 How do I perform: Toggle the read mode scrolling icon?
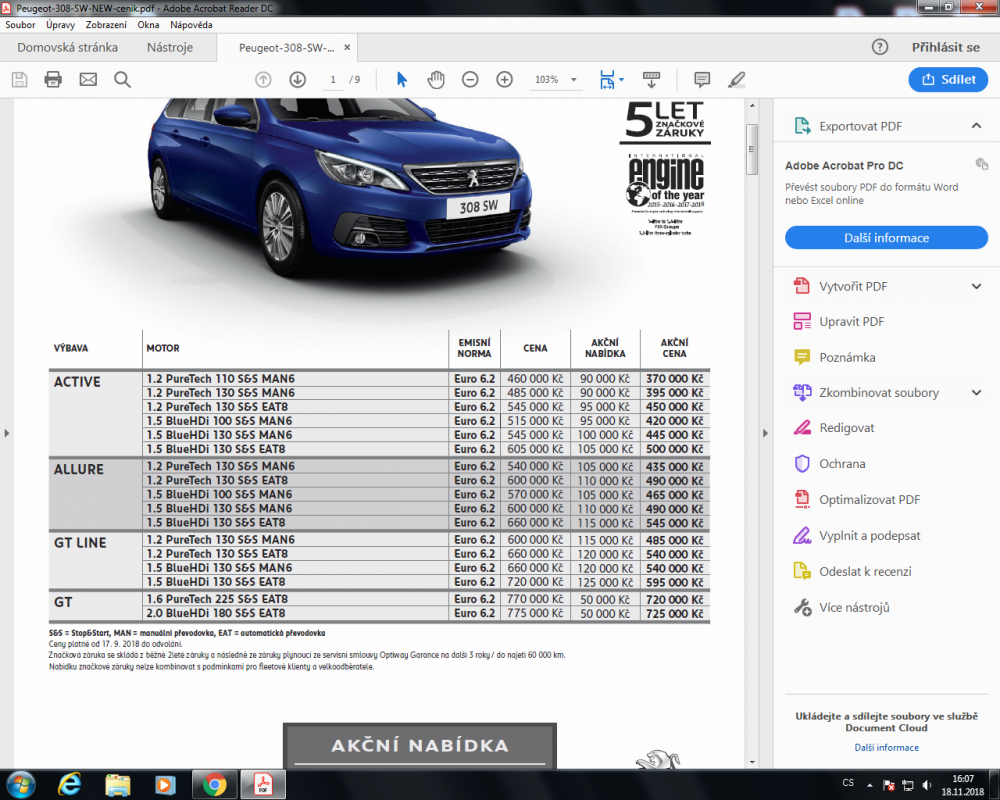point(651,80)
